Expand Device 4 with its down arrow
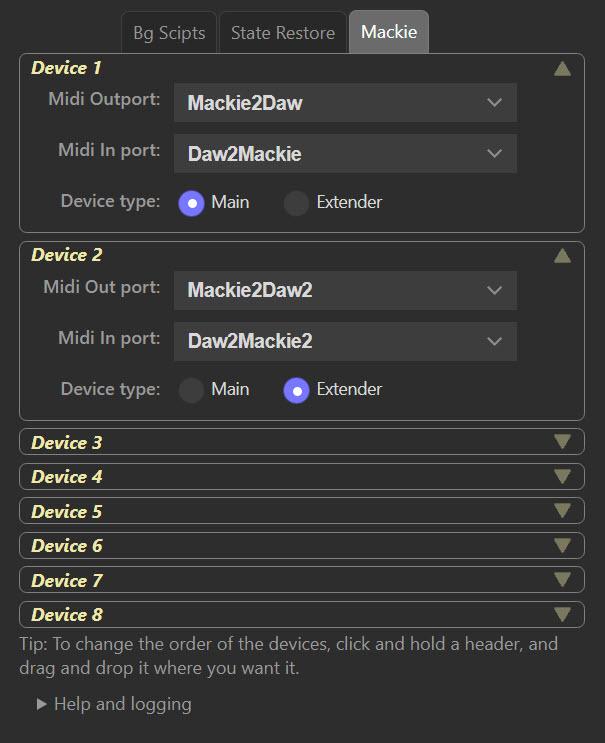The image size is (605, 743). [x=562, y=477]
